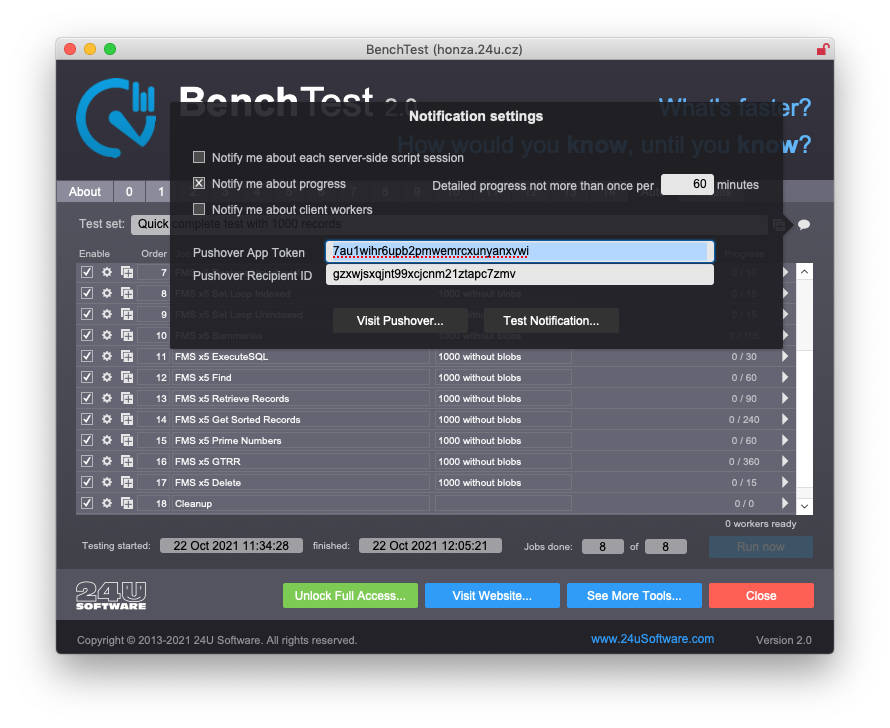Viewport: 890px width, 728px height.
Task: Disable the Cleanup job checkbox
Action: pos(87,503)
